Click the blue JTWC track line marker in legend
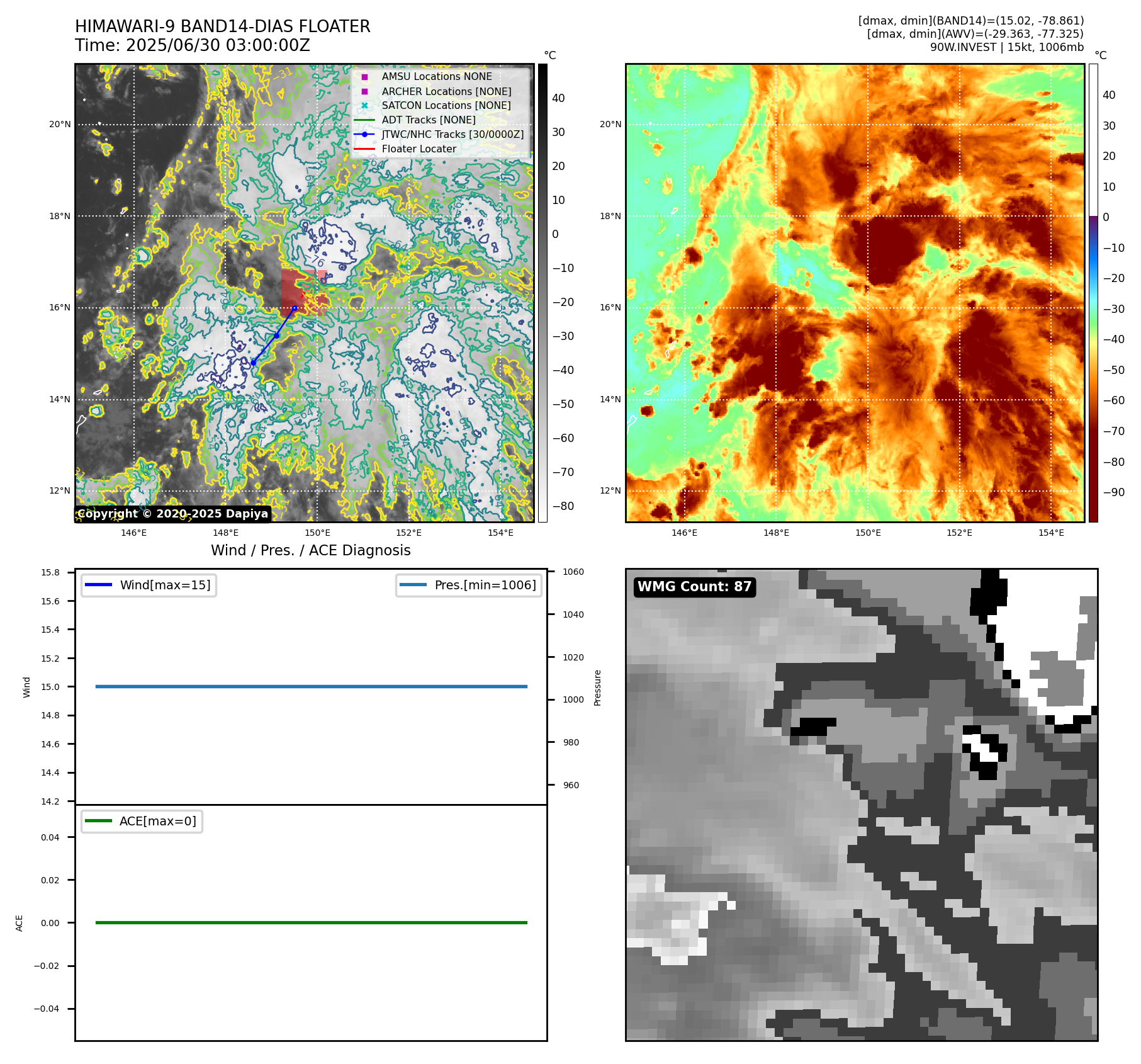This screenshot has width=1141, height=1064. point(364,134)
